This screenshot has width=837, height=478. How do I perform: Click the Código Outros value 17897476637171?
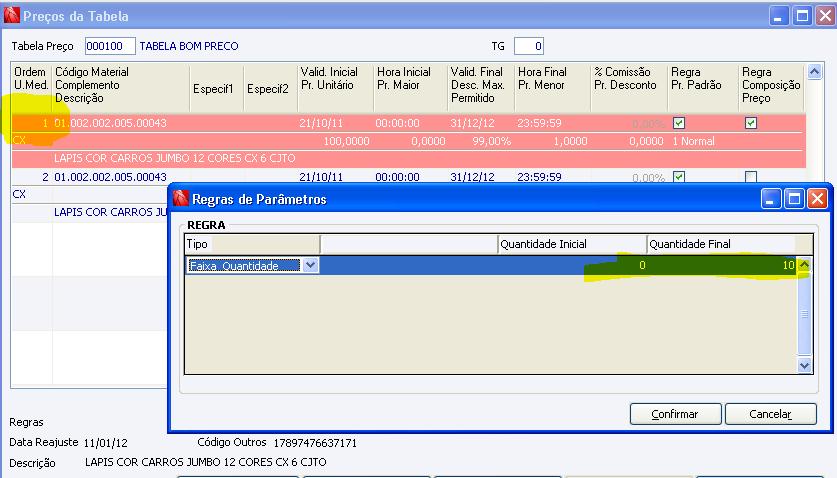point(315,443)
